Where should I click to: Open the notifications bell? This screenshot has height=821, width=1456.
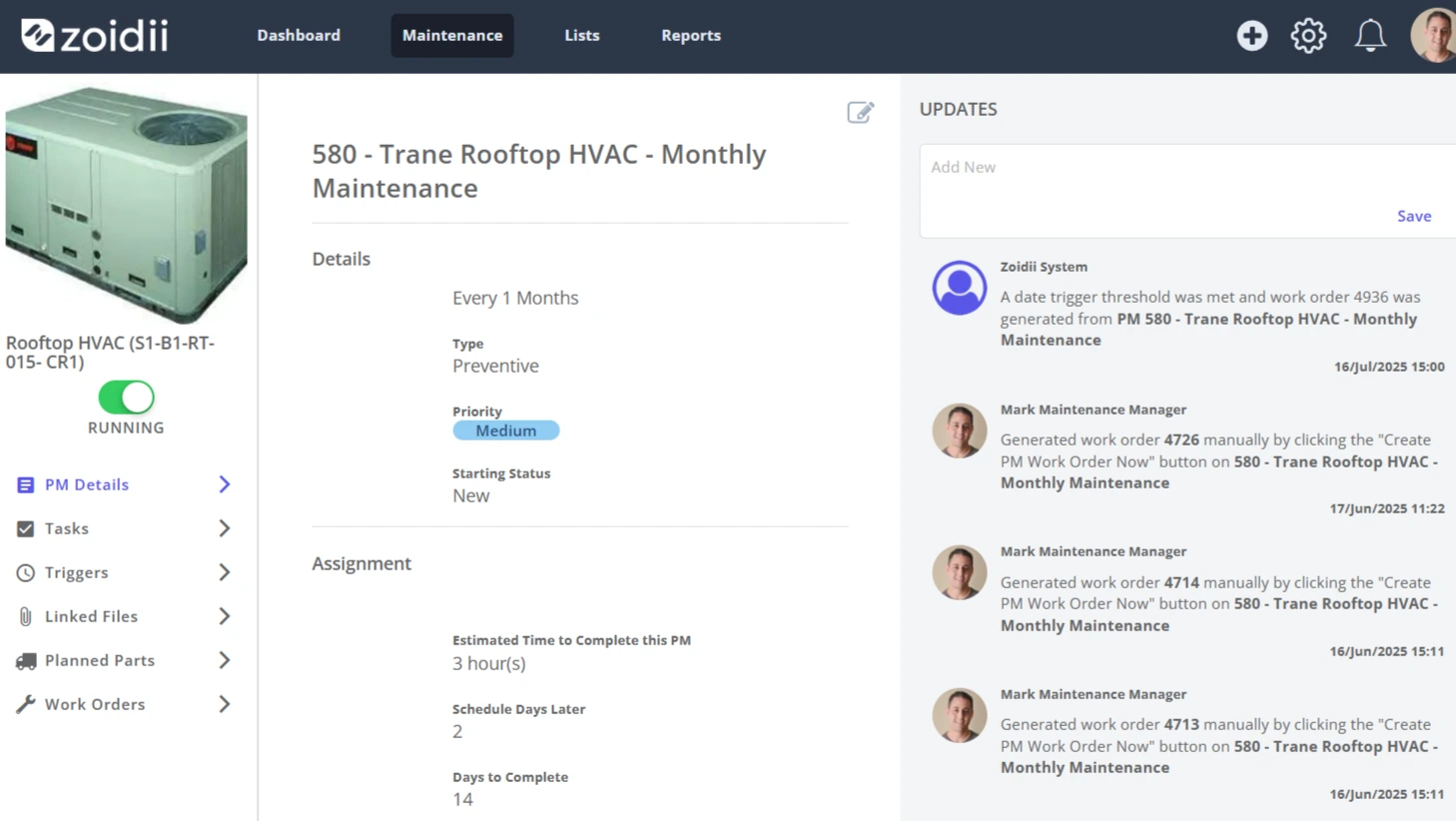[x=1370, y=36]
